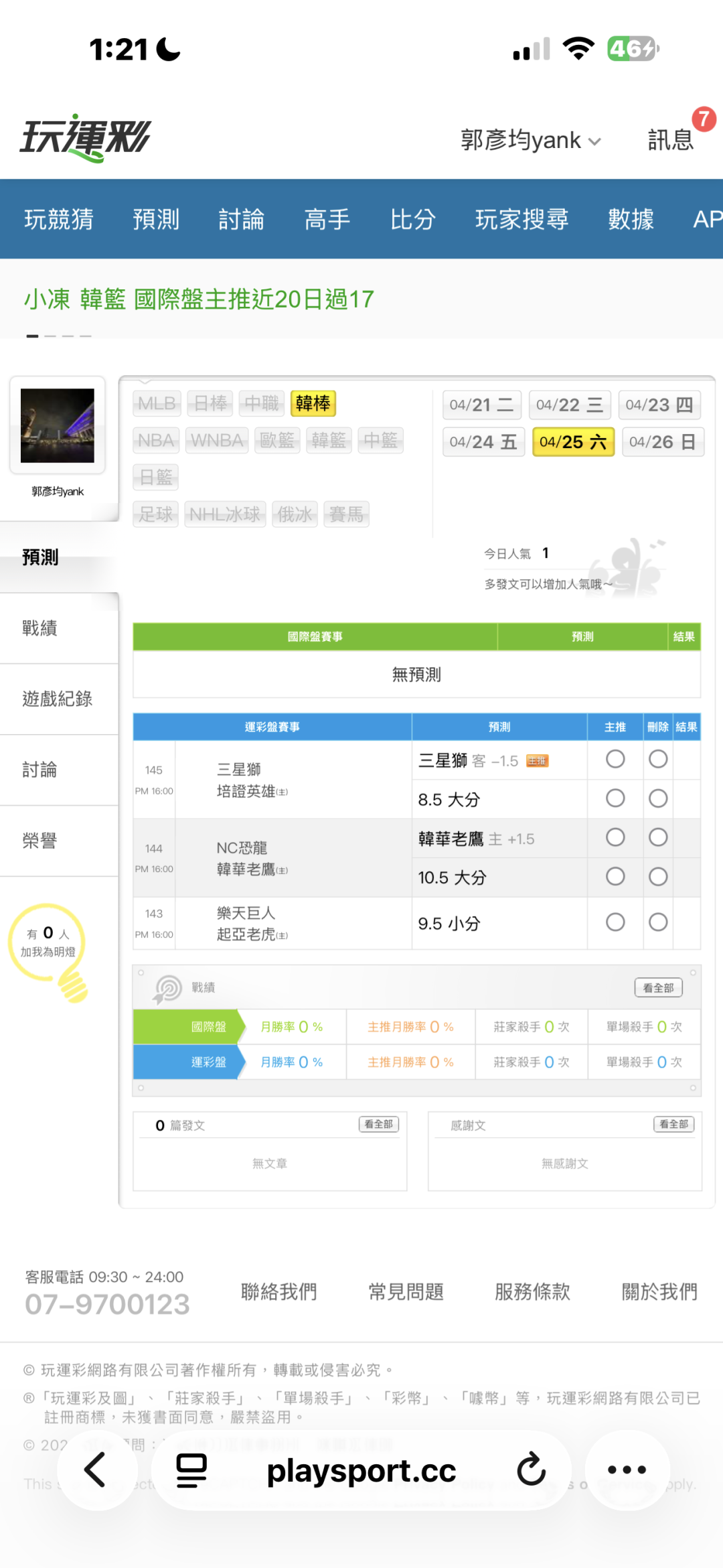Select the 日棒 league filter
The height and width of the screenshot is (1568, 723).
click(x=210, y=403)
